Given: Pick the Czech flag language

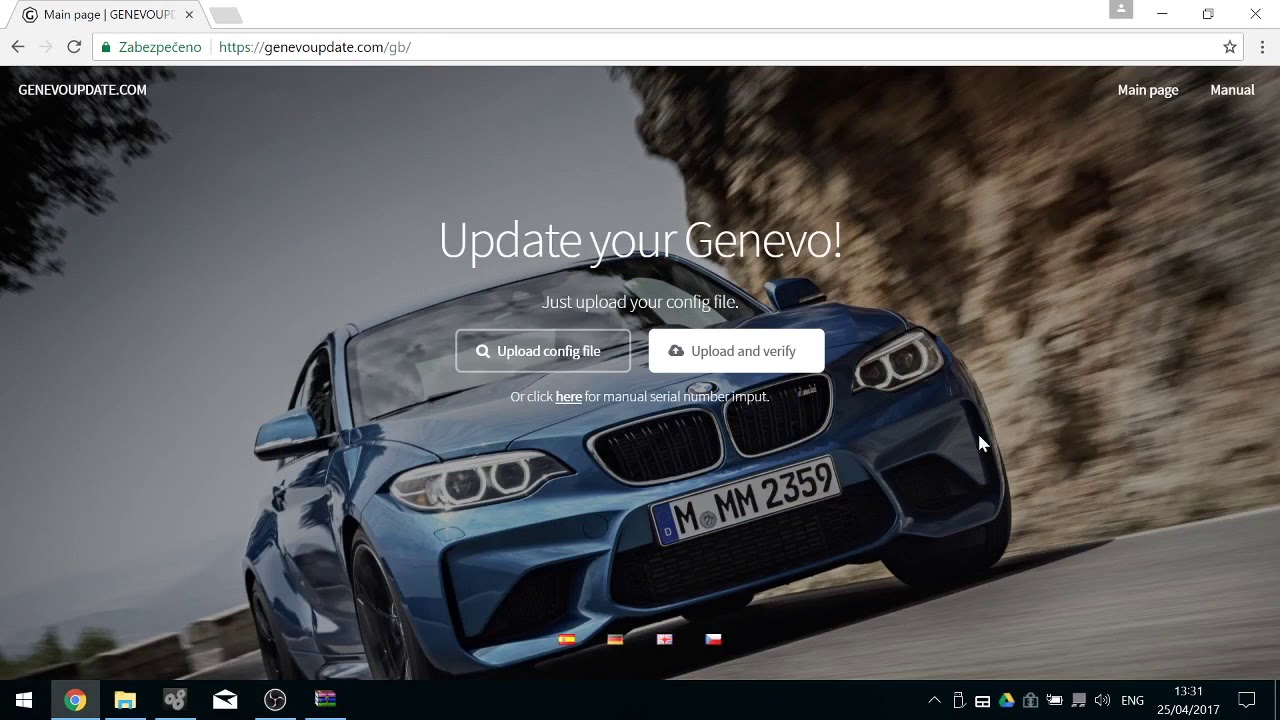Looking at the screenshot, I should [x=713, y=639].
